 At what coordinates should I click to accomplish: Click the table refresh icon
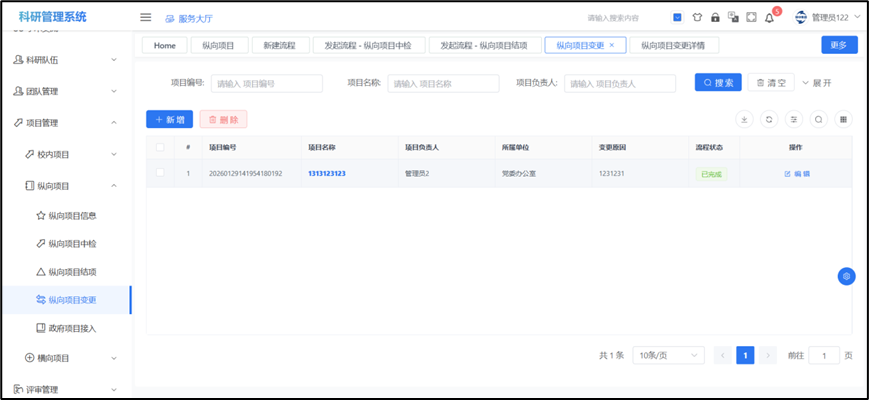[x=769, y=120]
